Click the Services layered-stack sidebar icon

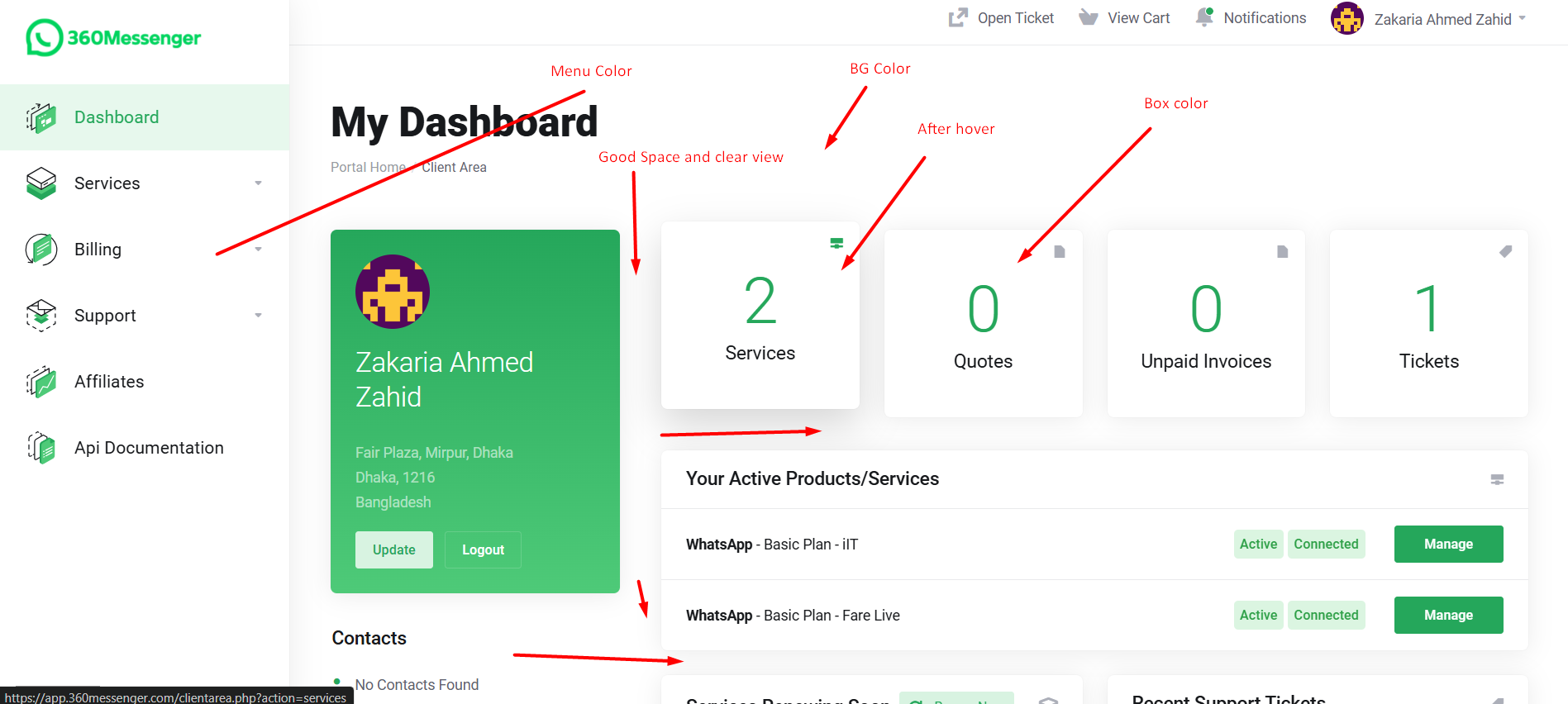tap(41, 183)
